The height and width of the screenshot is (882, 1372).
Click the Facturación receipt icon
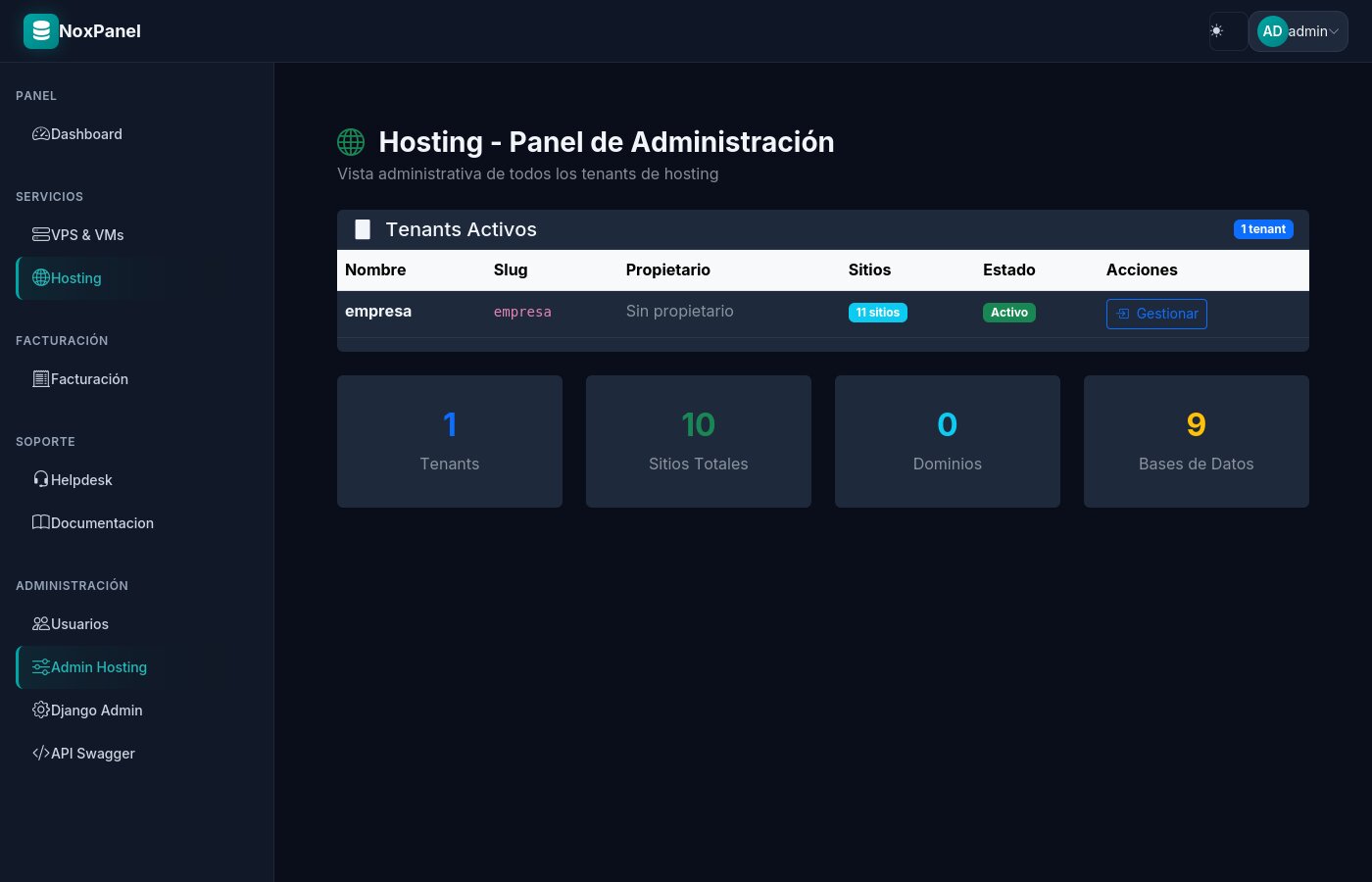click(41, 379)
